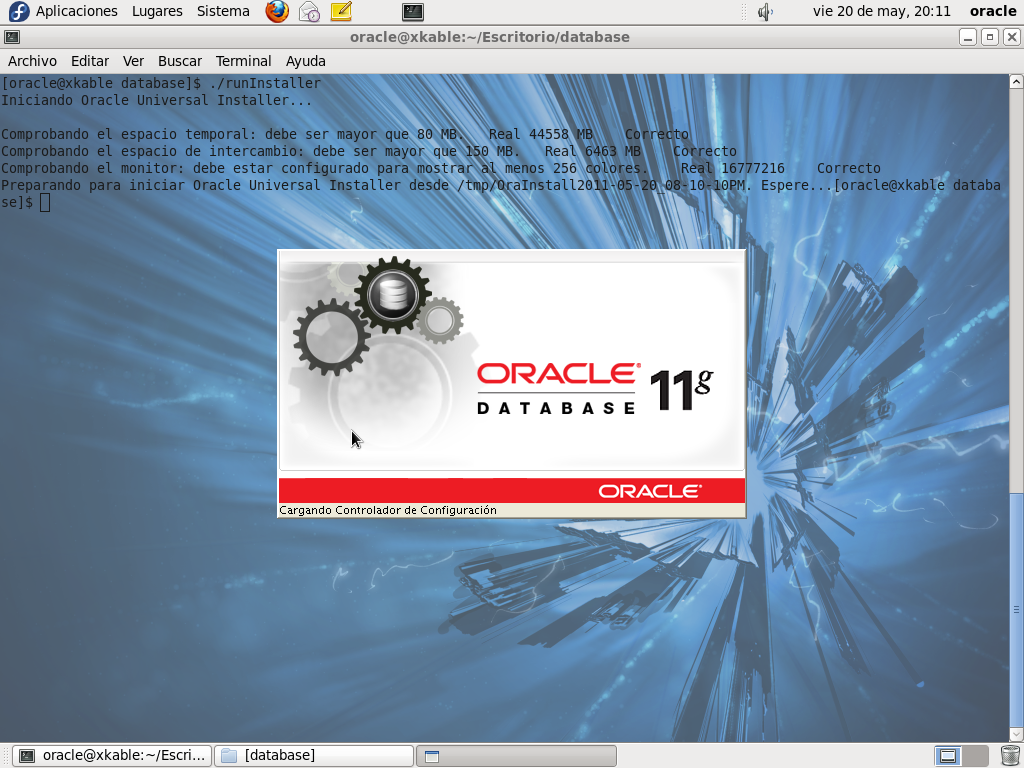Click the Fedora logo icon
This screenshot has width=1024, height=768.
click(19, 11)
